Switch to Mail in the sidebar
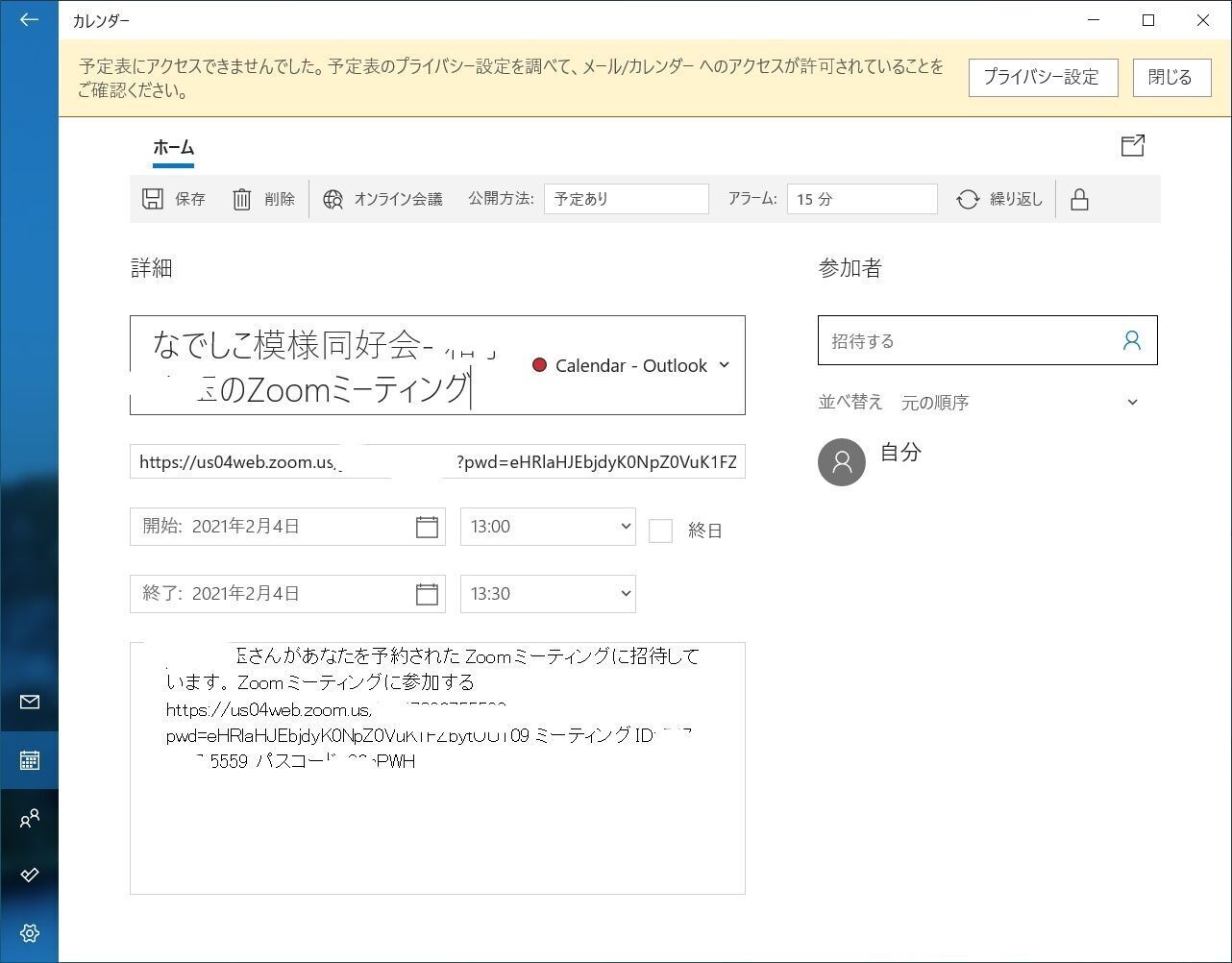The height and width of the screenshot is (963, 1232). tap(29, 702)
